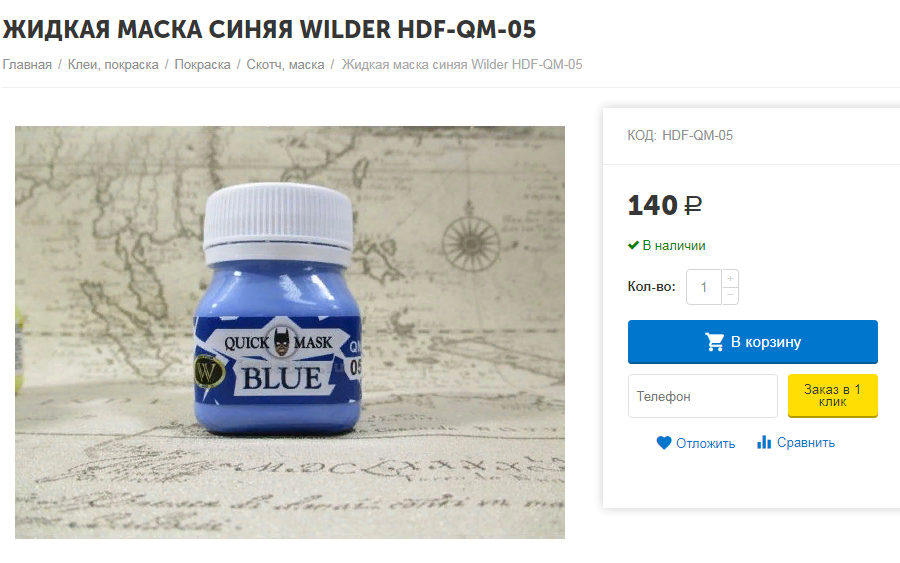
Task: Open the blue Quick Mask product photo
Action: click(290, 332)
